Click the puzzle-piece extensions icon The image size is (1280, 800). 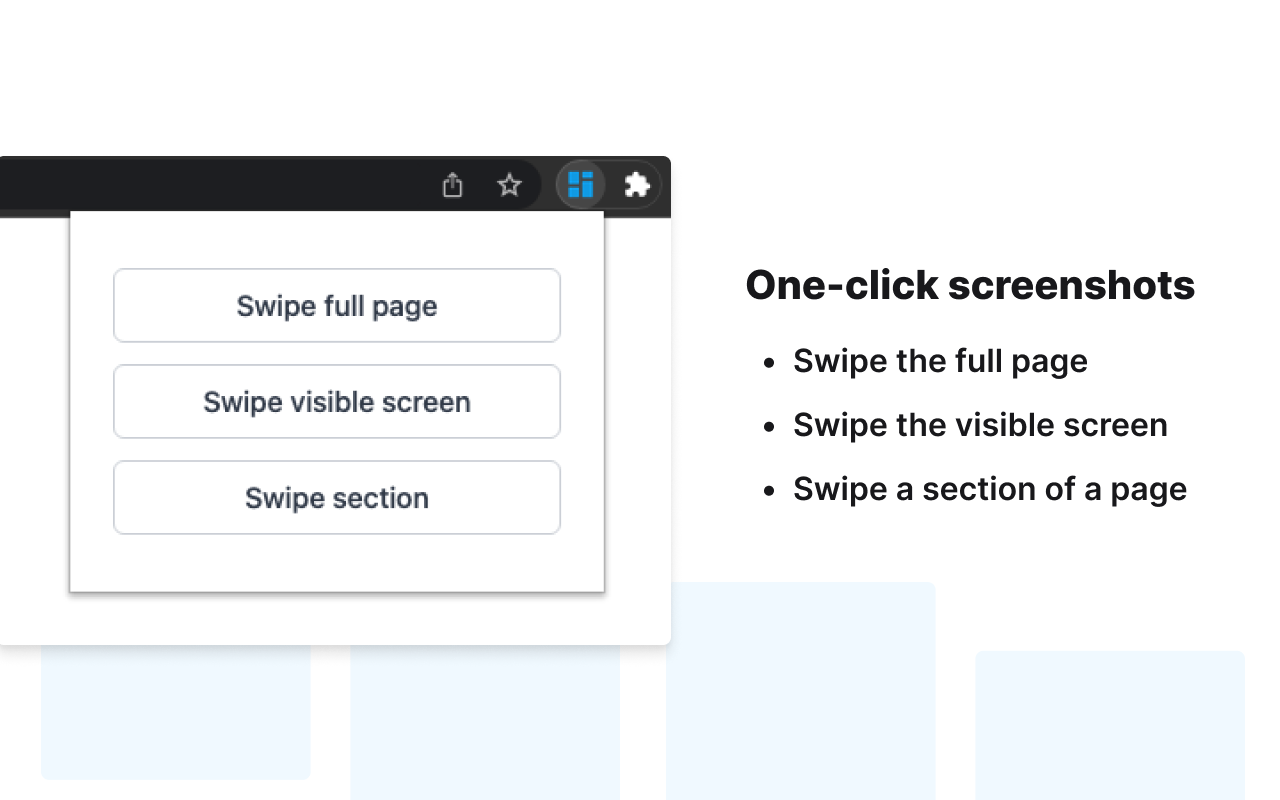(637, 185)
